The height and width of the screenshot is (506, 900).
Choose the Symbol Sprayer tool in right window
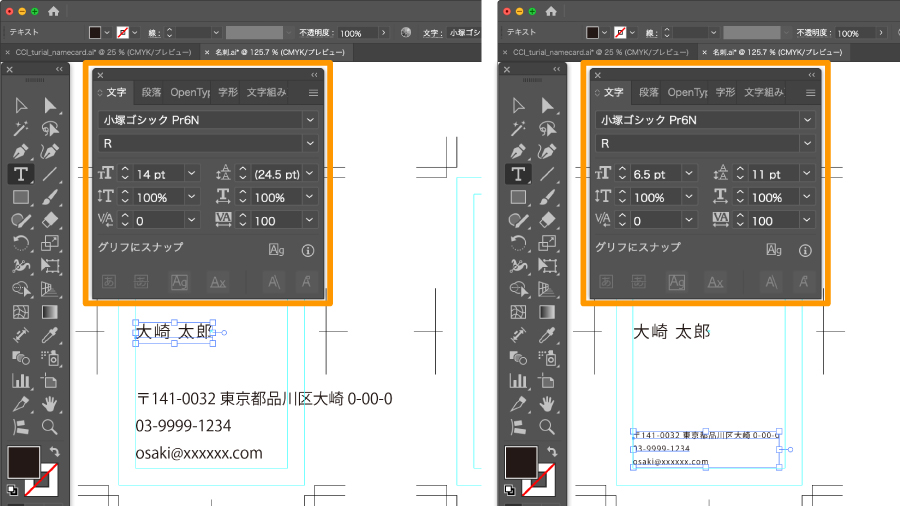[x=547, y=358]
